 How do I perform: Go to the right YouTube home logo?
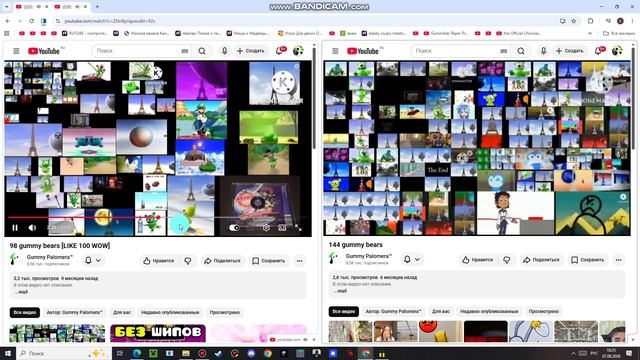click(x=363, y=51)
